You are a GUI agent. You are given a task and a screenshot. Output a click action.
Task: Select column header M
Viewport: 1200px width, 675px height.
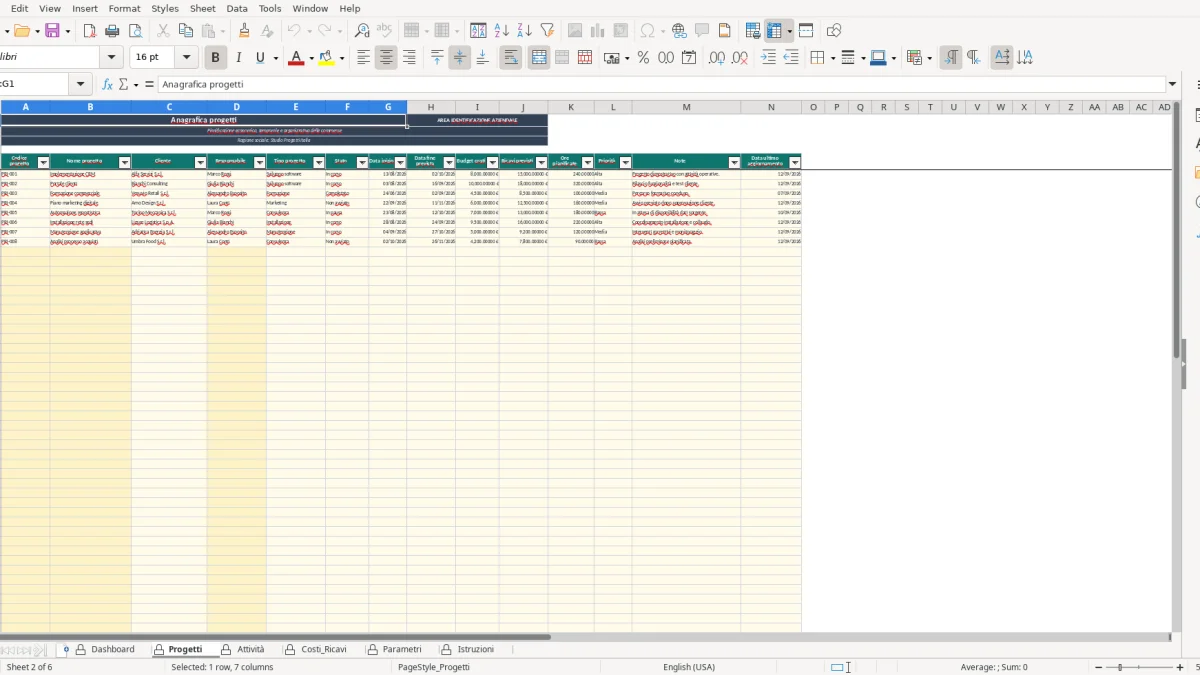point(686,107)
